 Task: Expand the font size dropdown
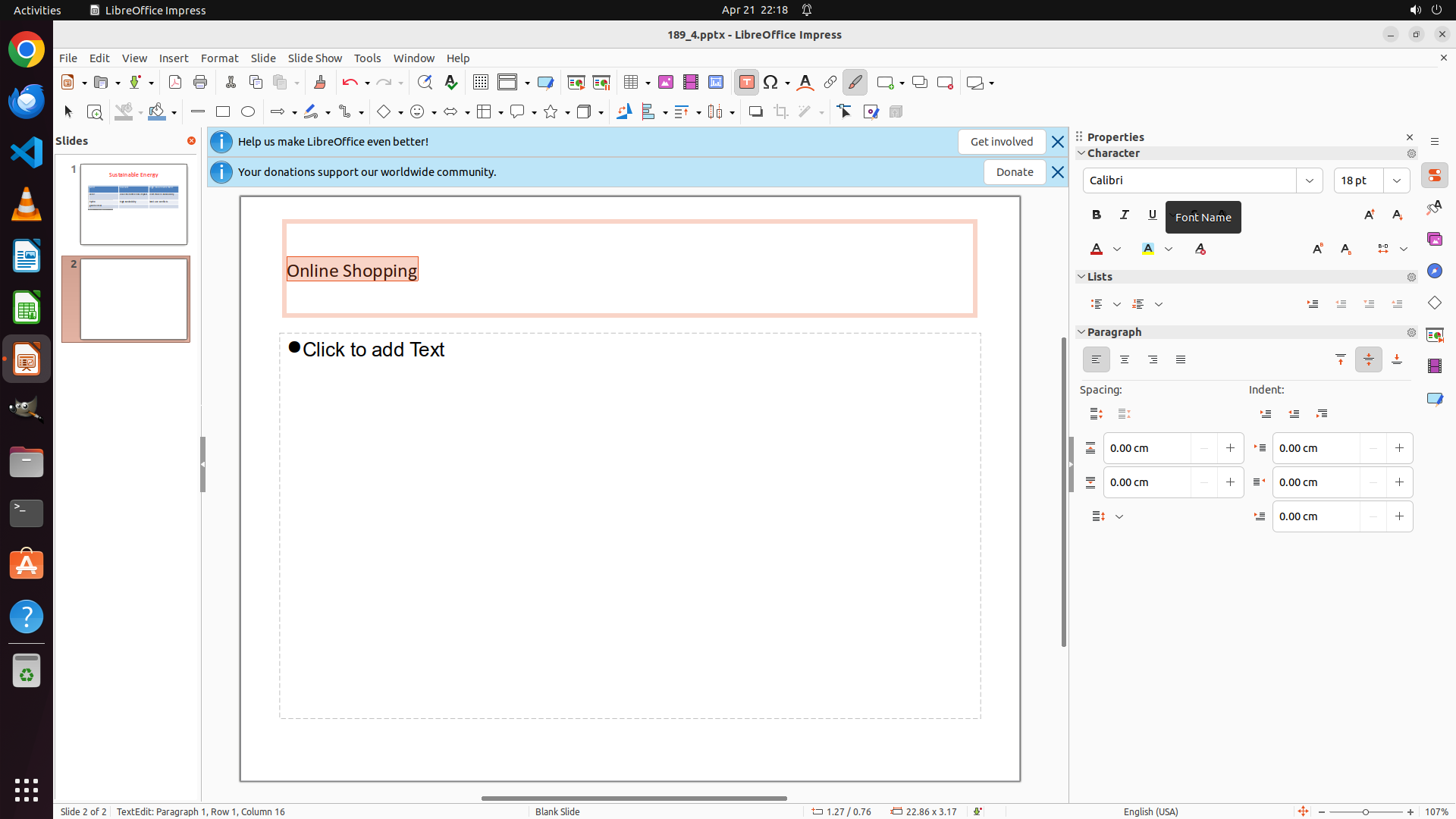click(1397, 180)
